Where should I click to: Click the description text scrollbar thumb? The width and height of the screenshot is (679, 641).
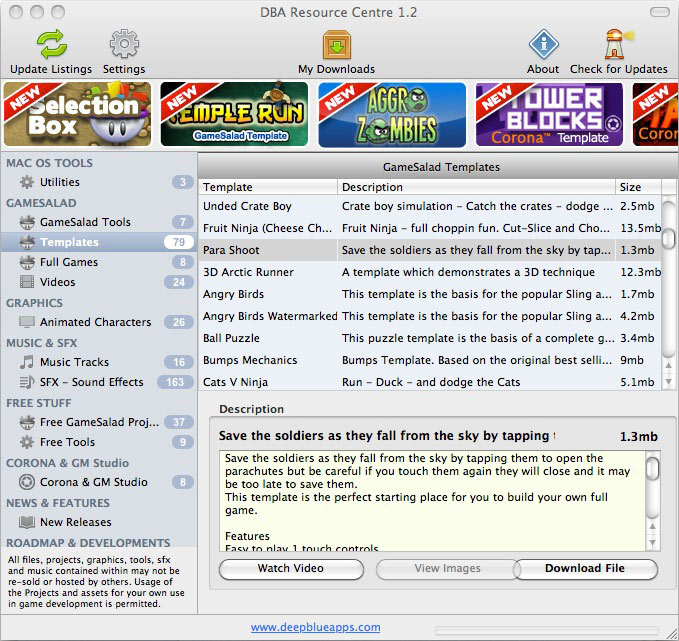[653, 468]
